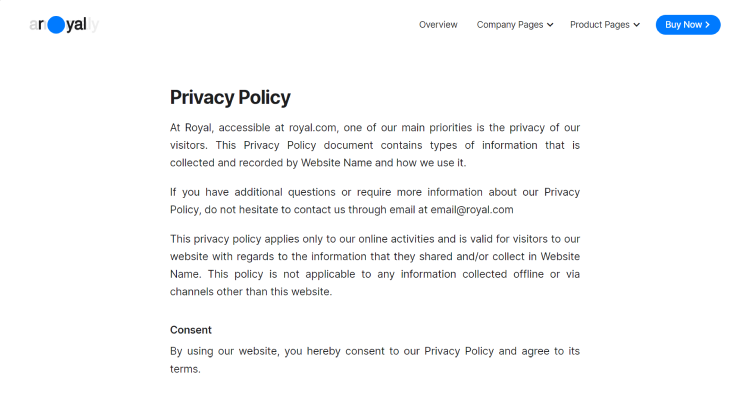
Task: Click 'channels other than this website' line
Action: [251, 292]
